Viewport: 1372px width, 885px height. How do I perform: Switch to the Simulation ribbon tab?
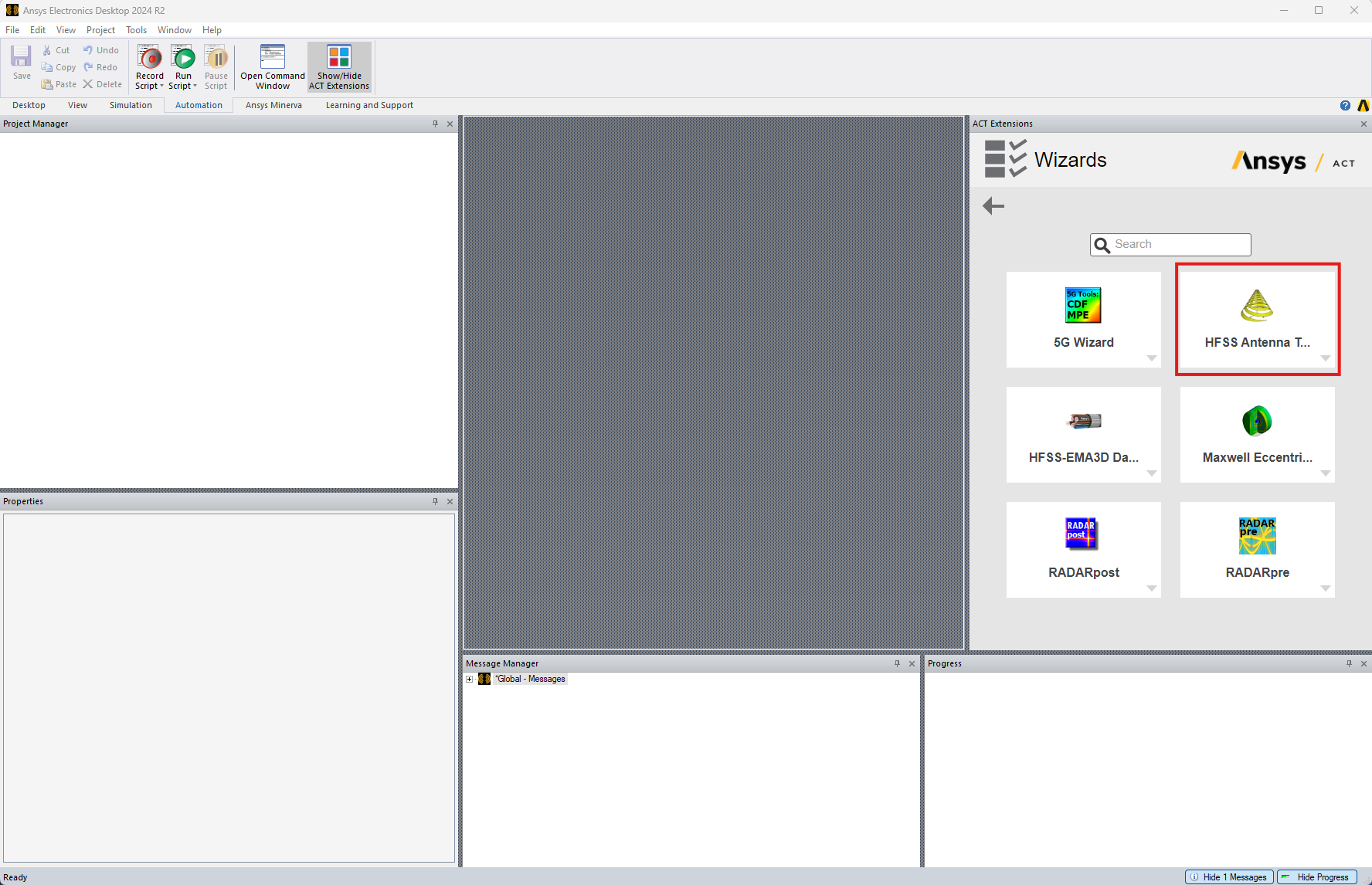click(x=131, y=105)
